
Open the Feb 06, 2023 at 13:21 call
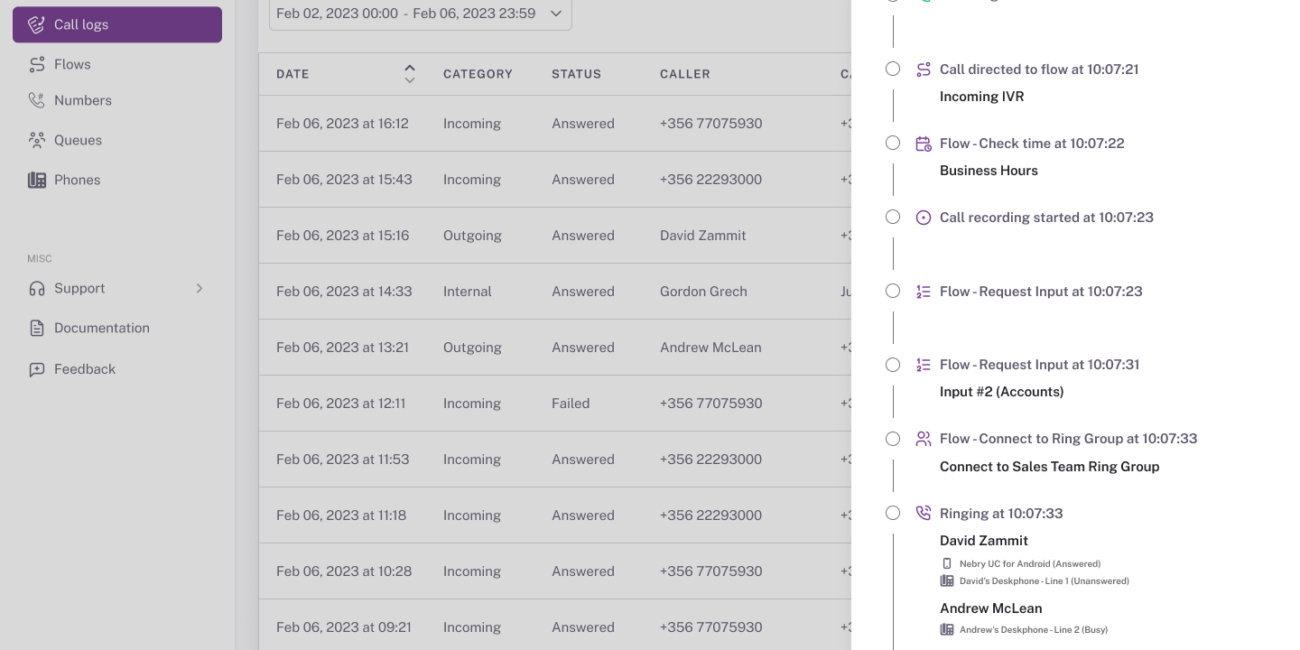(555, 348)
